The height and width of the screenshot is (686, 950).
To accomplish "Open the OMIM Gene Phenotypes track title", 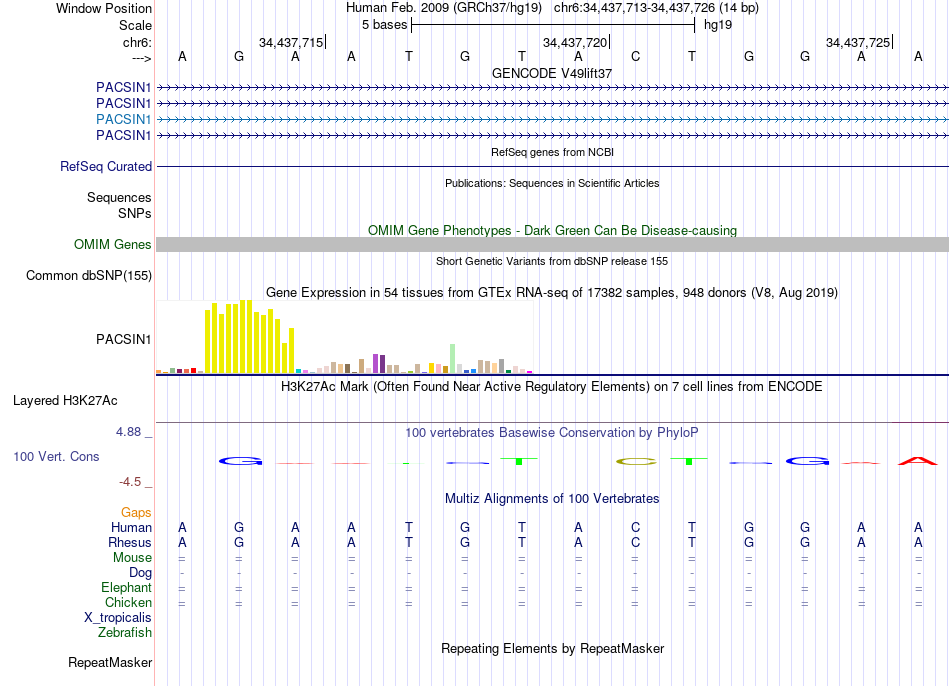I will (x=552, y=230).
